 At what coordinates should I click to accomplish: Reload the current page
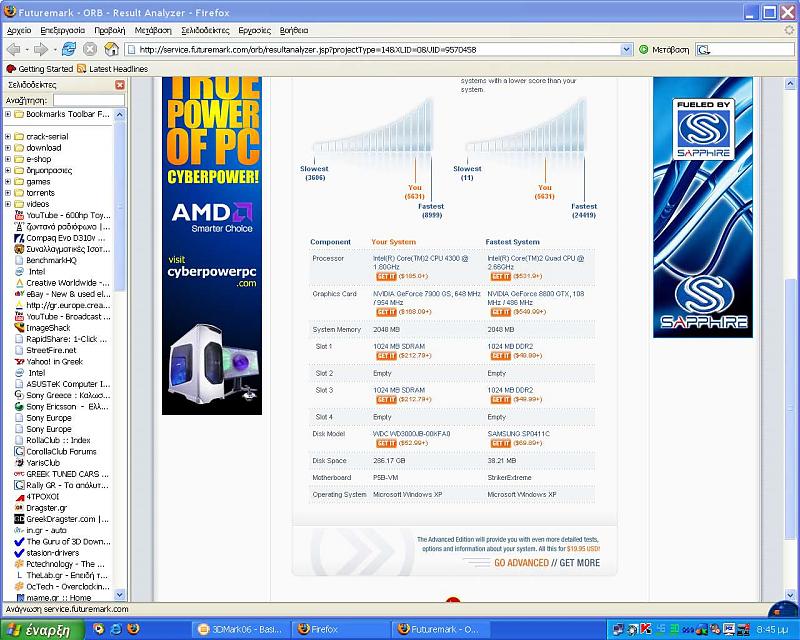coord(69,50)
